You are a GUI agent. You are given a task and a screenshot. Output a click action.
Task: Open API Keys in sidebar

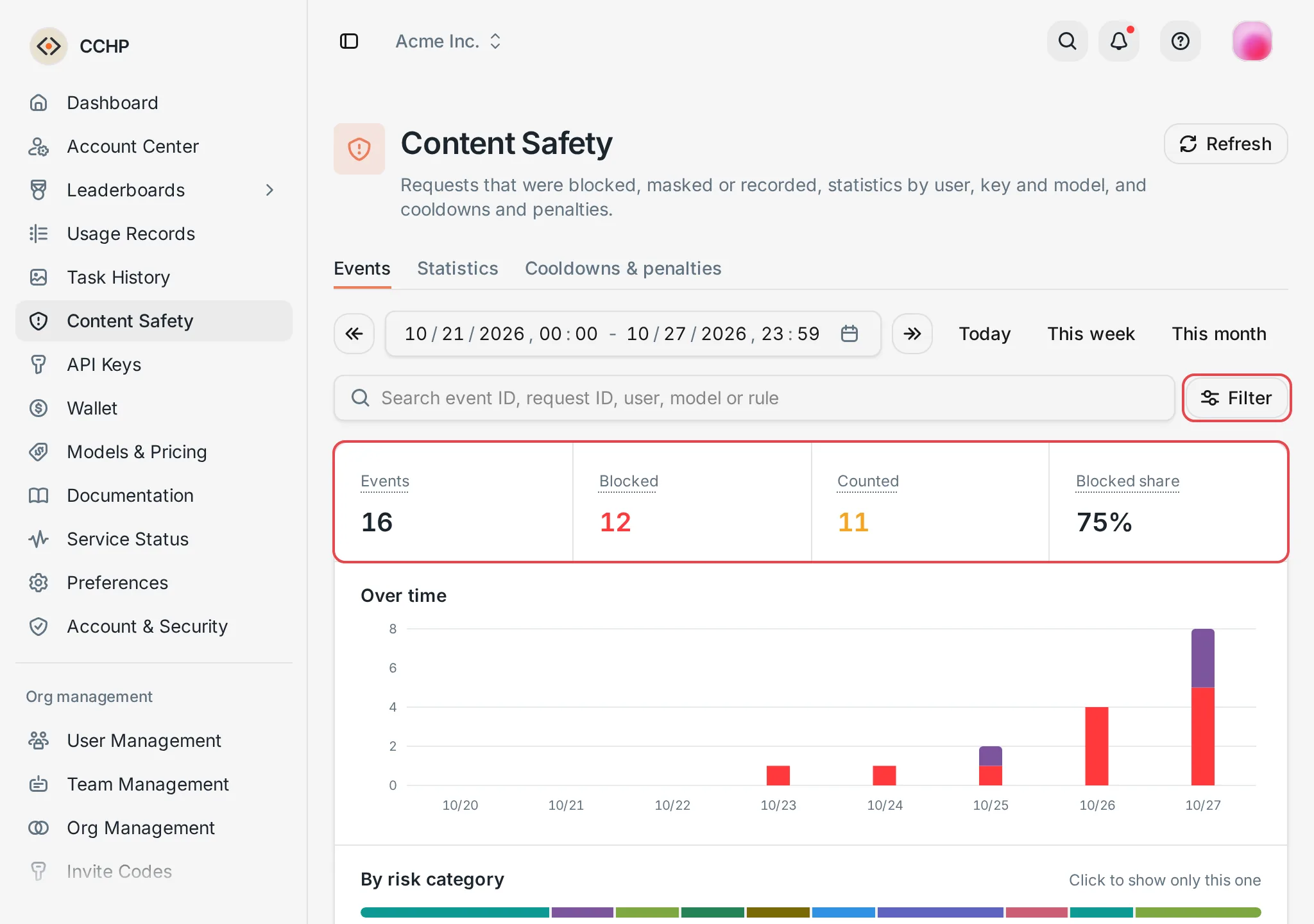pyautogui.click(x=154, y=364)
